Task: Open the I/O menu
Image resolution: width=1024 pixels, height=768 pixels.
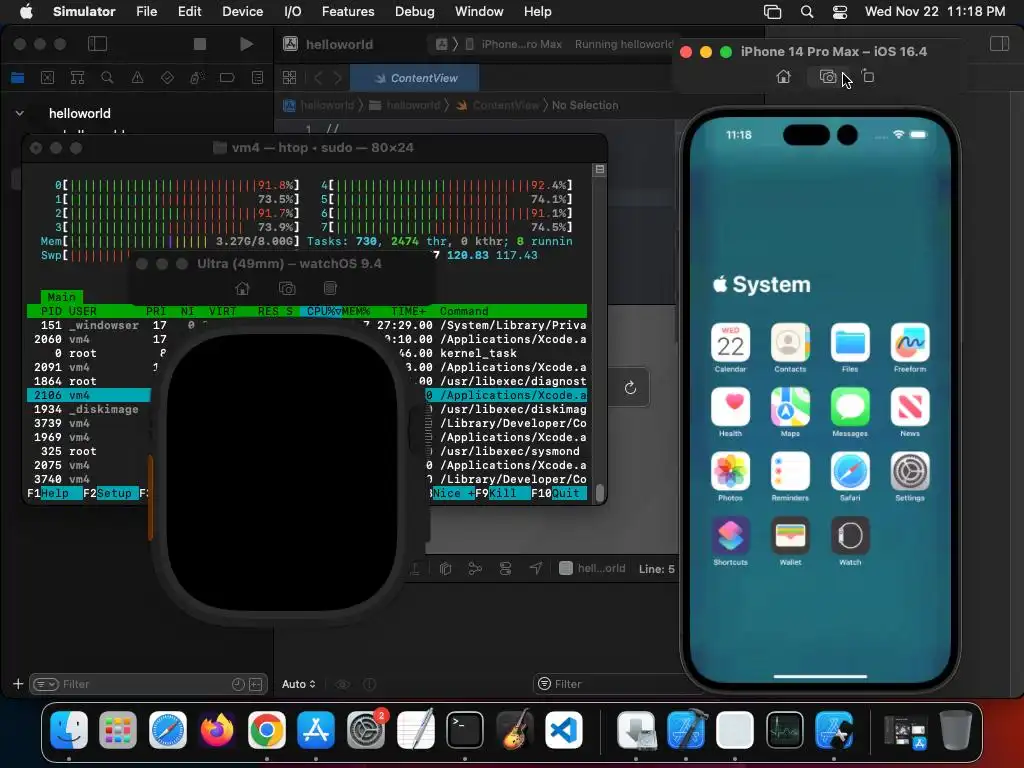Action: [293, 11]
